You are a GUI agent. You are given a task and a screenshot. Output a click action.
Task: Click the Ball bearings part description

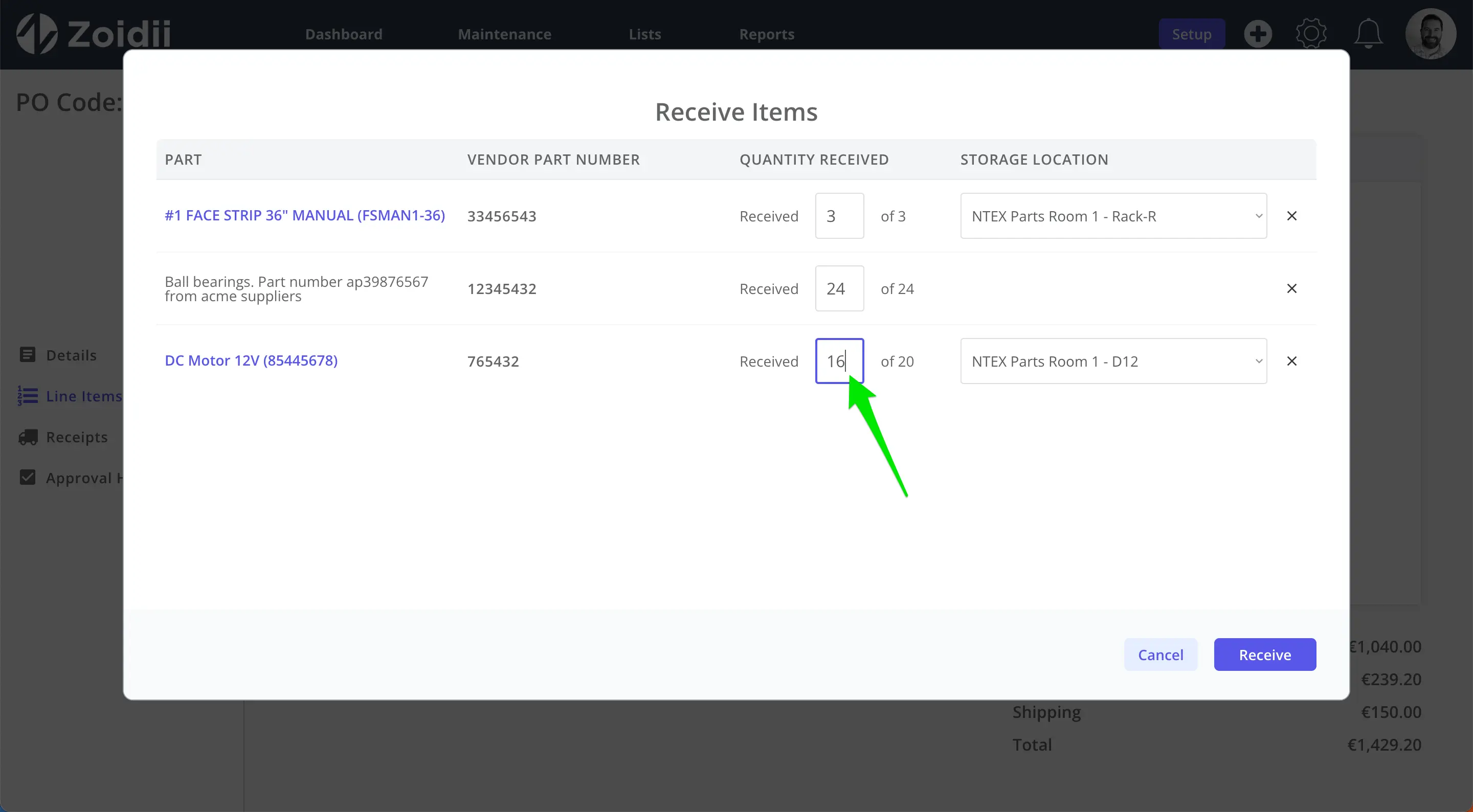click(x=296, y=289)
